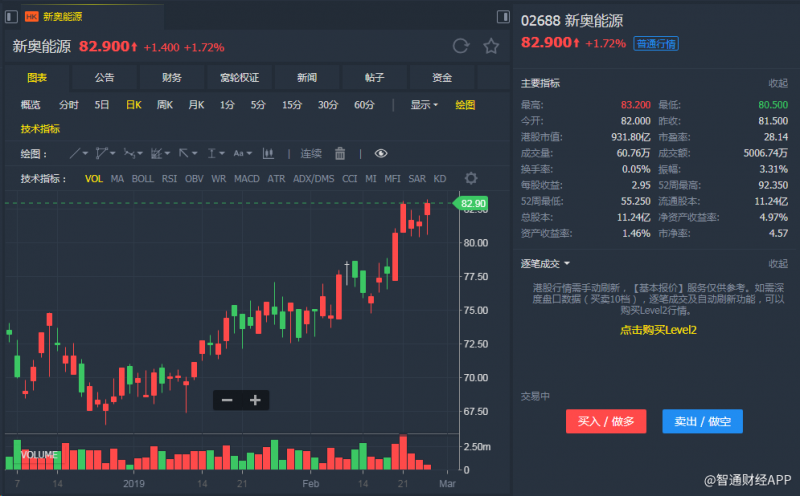This screenshot has height=496, width=800.
Task: Select the candlestick drawing tool icon
Action: coord(268,153)
